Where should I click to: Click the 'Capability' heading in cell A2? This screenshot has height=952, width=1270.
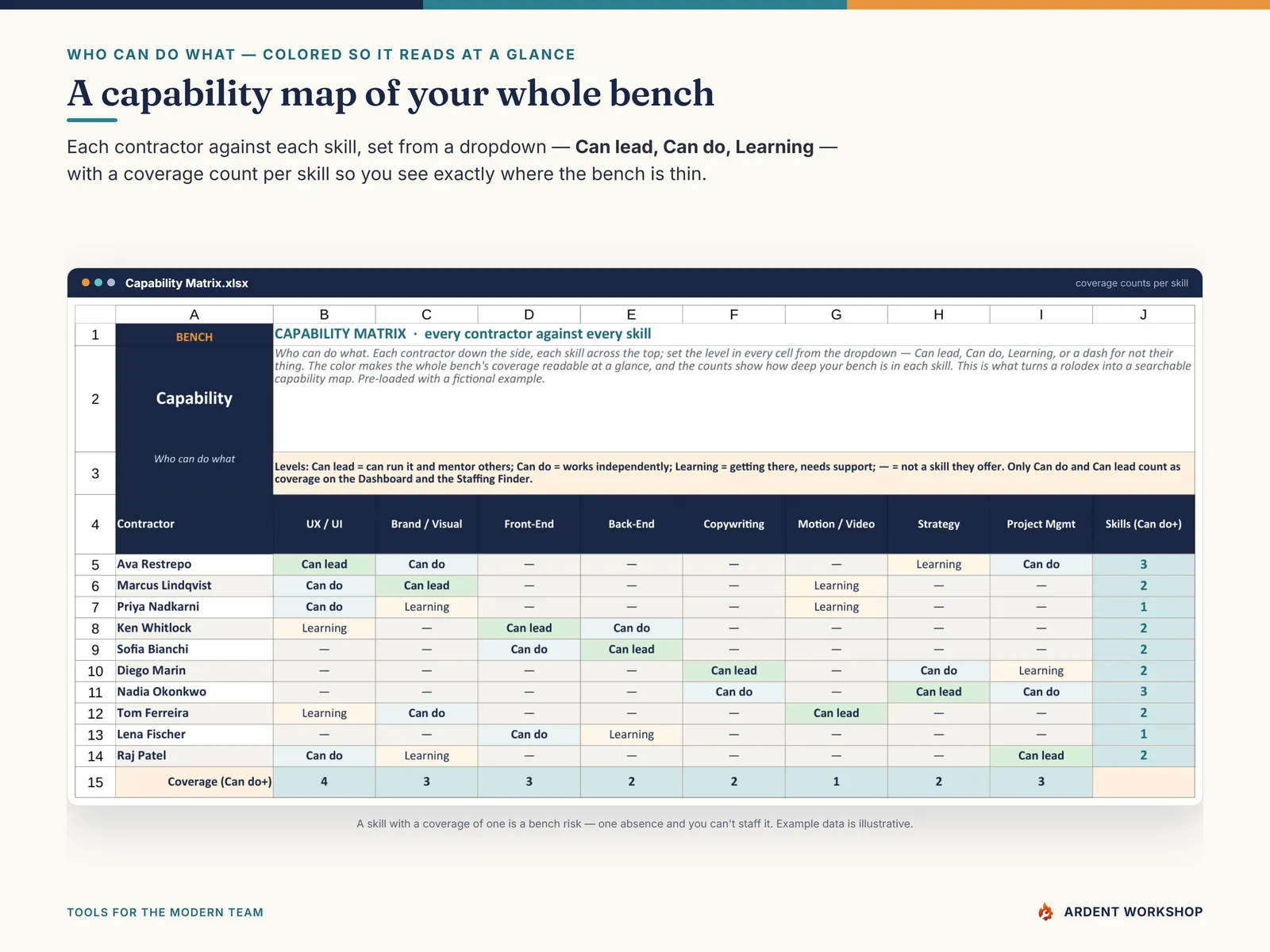194,398
